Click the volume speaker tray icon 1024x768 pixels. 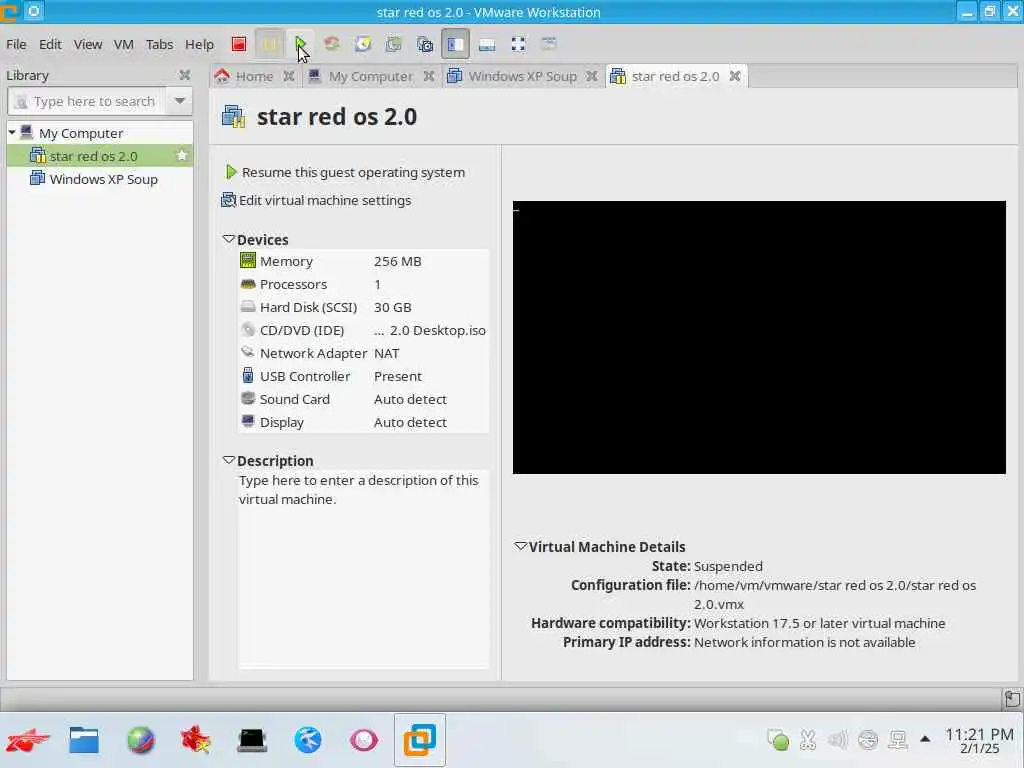click(x=837, y=740)
